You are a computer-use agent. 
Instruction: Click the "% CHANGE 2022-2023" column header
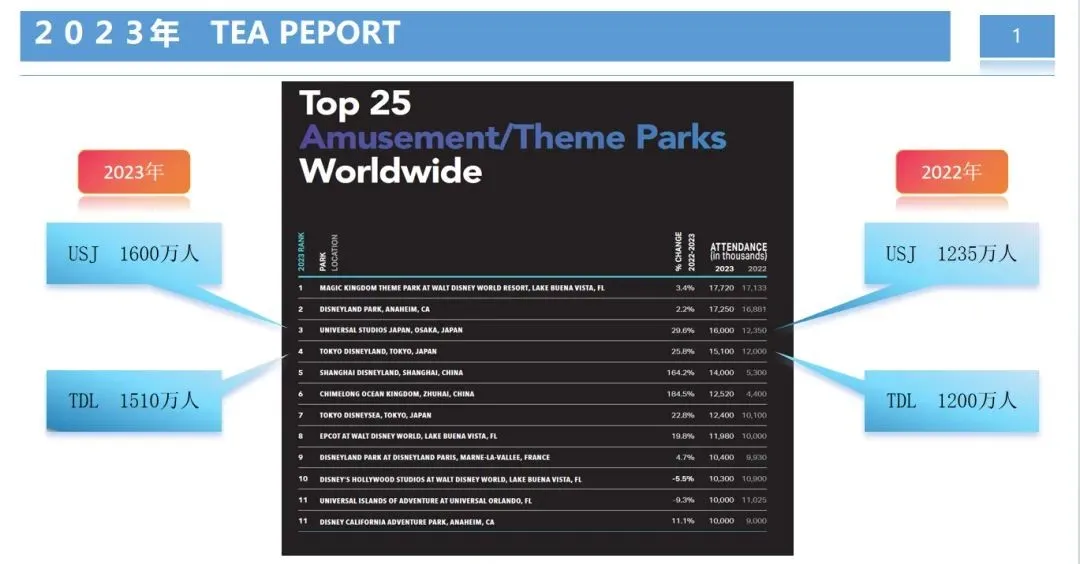coord(685,251)
